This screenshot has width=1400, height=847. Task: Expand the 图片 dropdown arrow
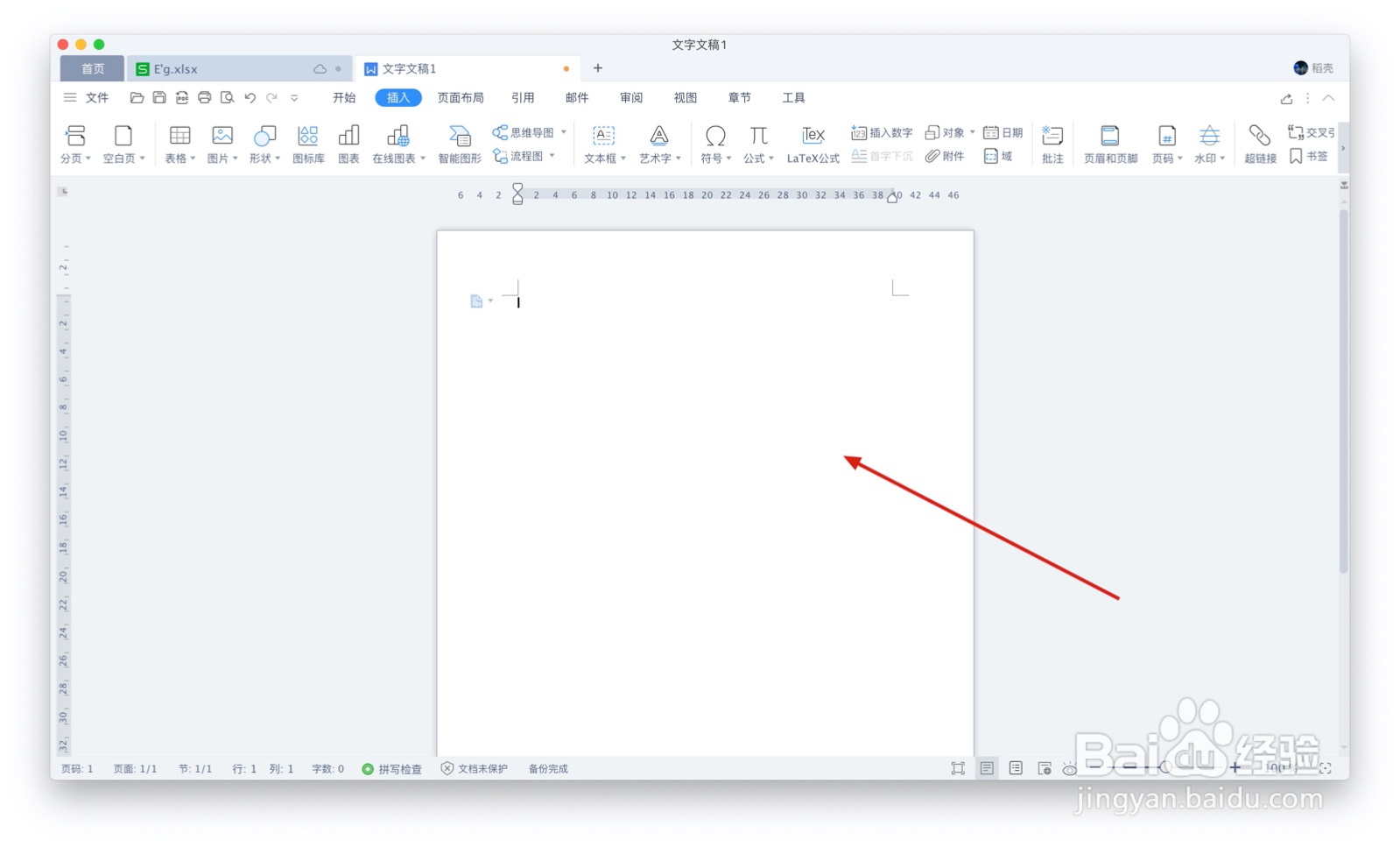tap(235, 159)
